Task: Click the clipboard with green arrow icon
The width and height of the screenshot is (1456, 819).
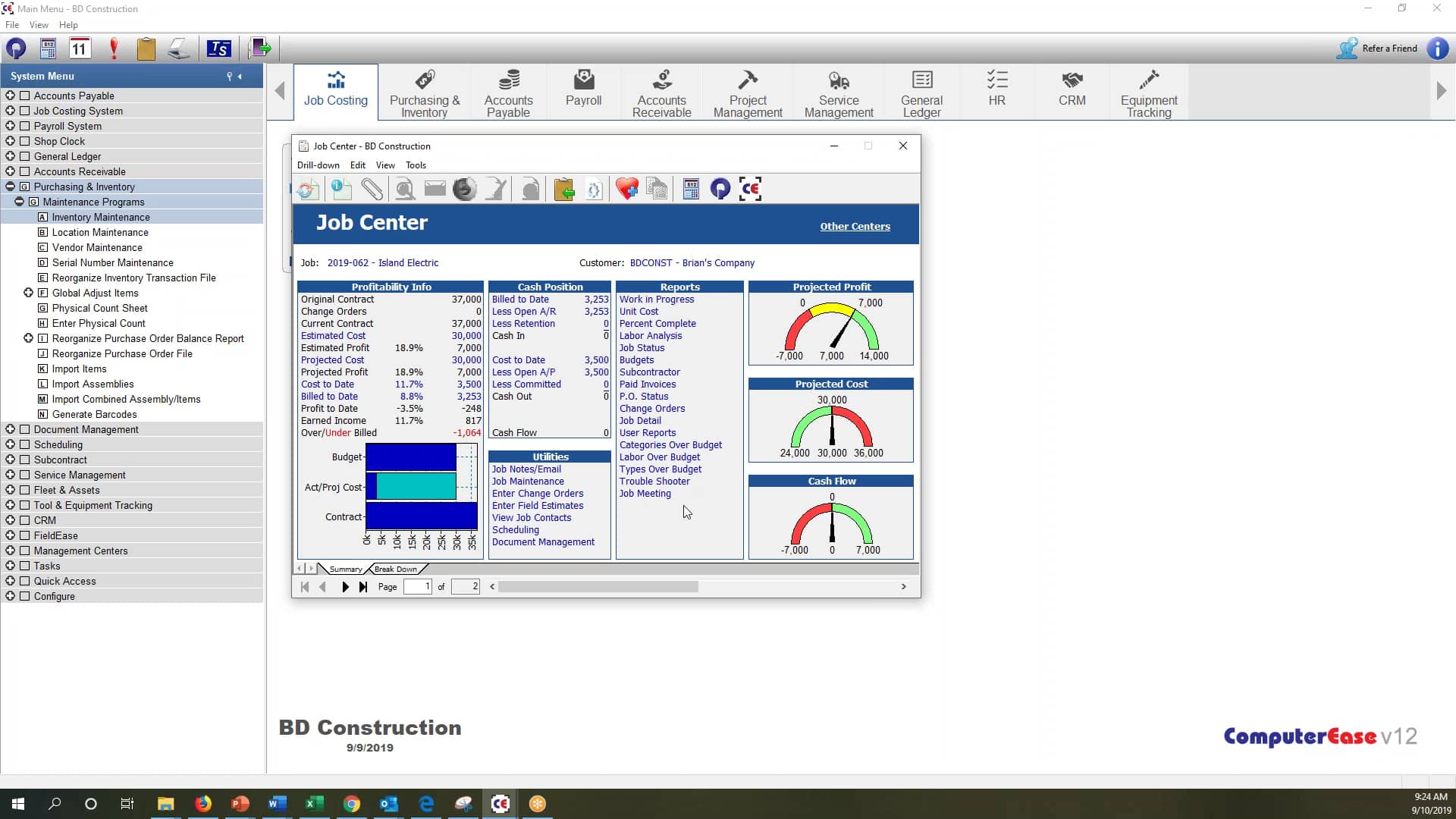Action: [x=564, y=189]
